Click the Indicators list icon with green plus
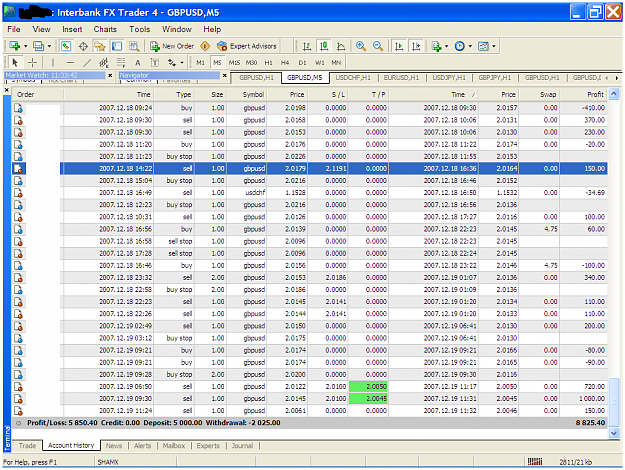Image resolution: width=625 pixels, height=470 pixels. click(436, 46)
